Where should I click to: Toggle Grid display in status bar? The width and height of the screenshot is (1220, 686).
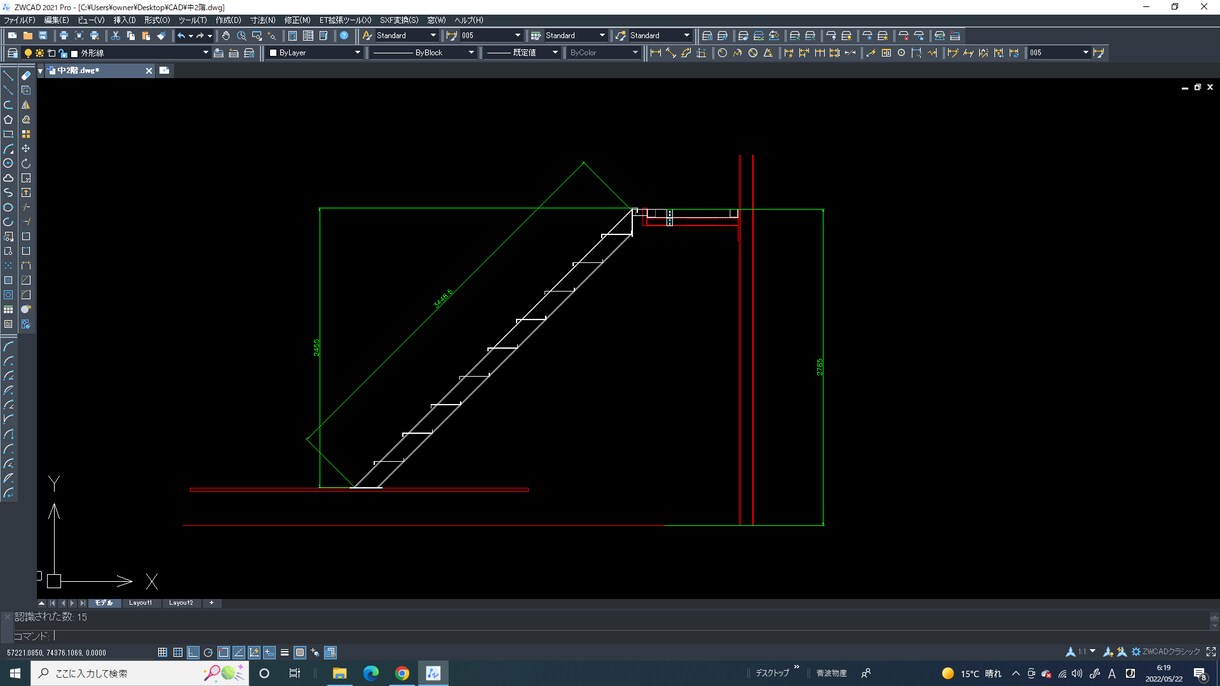pyautogui.click(x=178, y=653)
